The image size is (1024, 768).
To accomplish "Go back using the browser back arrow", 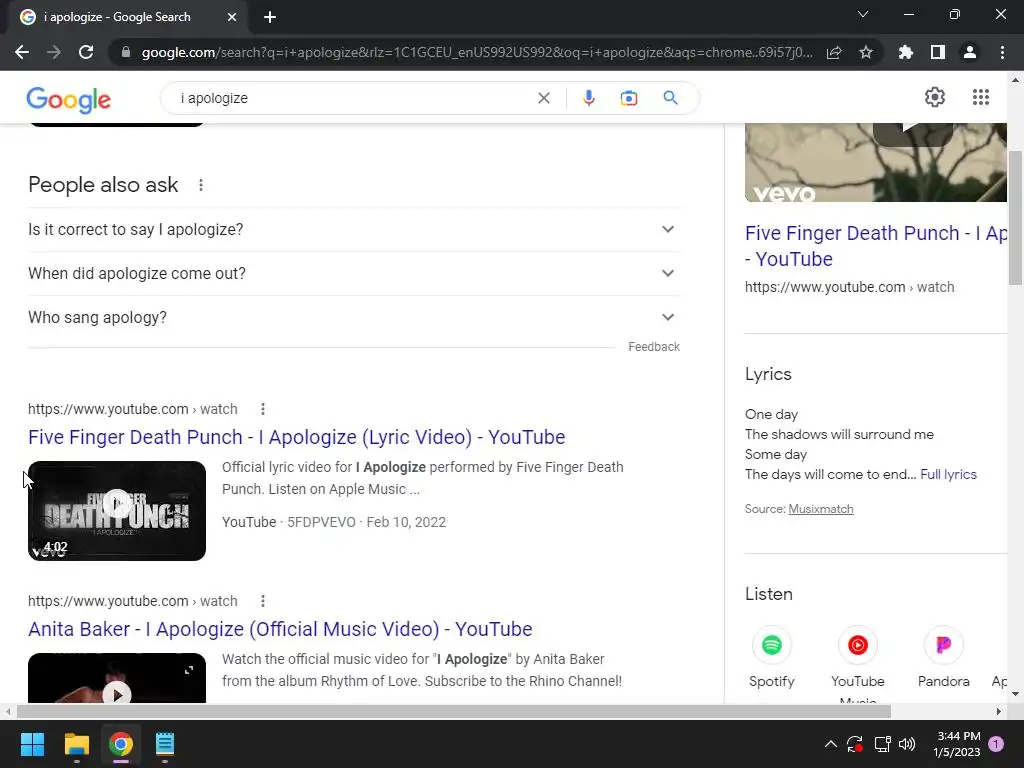I will 22,52.
